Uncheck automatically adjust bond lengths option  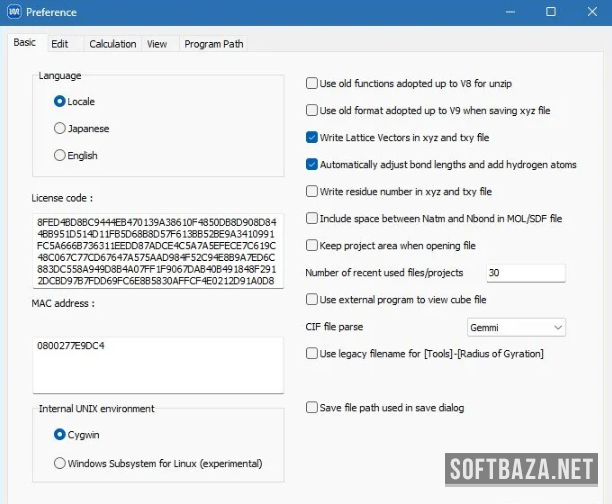(x=312, y=164)
